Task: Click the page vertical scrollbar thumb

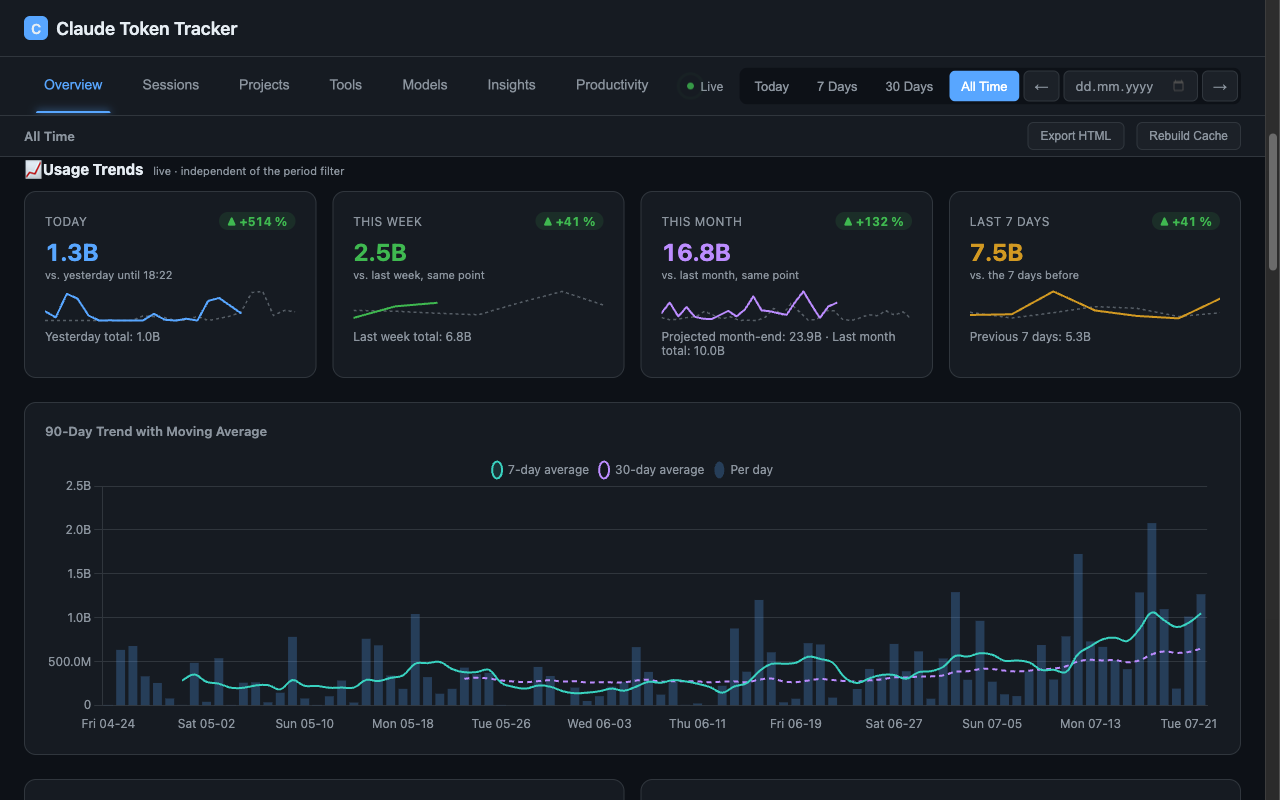Action: point(1273,200)
